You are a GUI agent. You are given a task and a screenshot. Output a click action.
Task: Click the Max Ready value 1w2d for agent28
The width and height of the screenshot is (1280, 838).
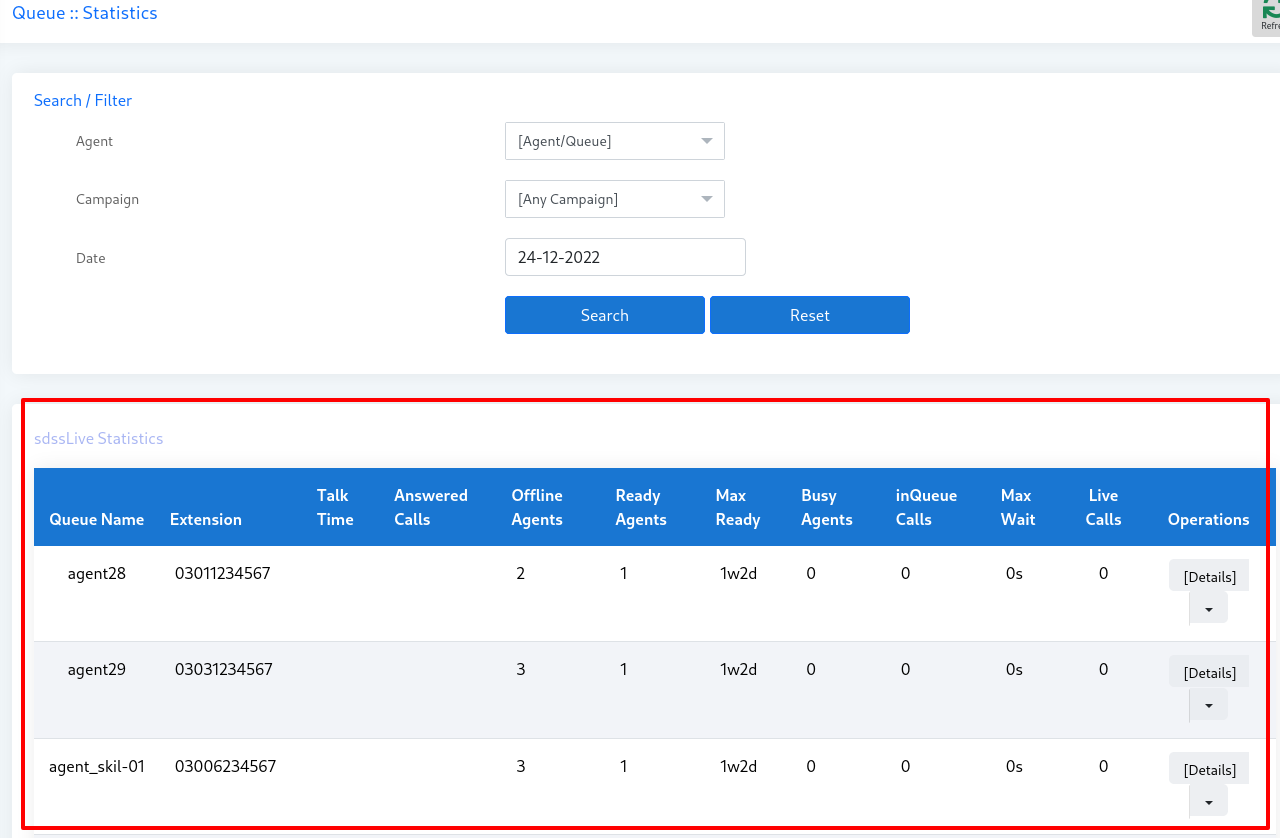click(738, 573)
